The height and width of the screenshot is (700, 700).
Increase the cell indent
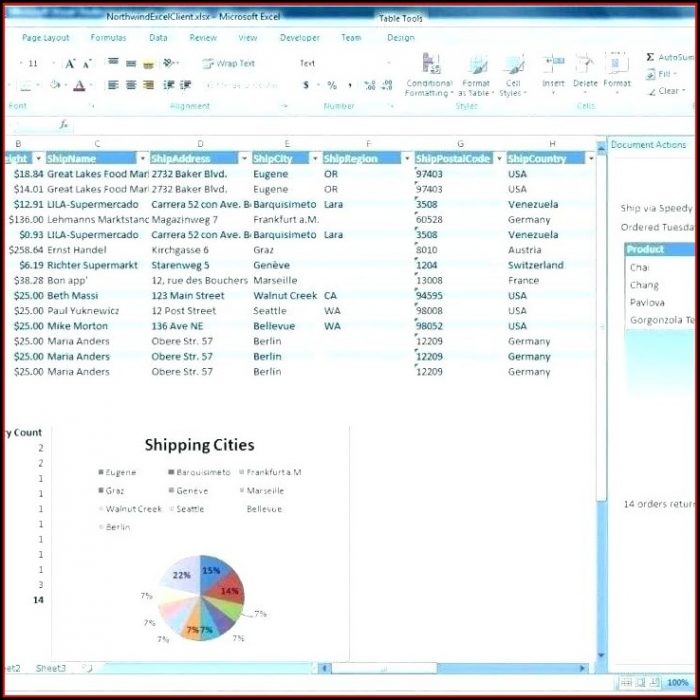186,84
